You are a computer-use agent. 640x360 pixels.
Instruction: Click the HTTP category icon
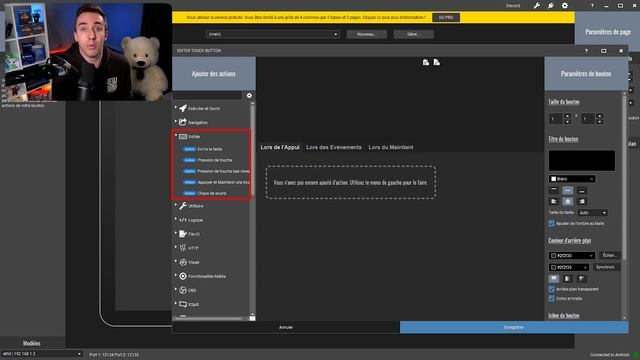point(183,248)
